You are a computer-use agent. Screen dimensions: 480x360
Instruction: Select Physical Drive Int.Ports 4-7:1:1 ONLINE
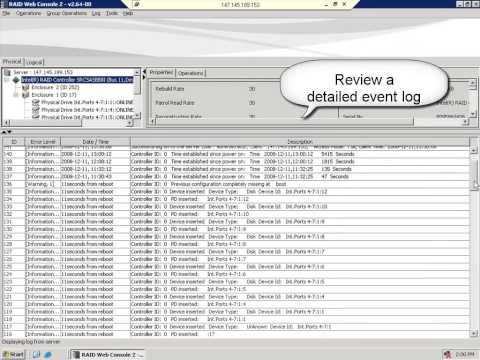(x=87, y=102)
